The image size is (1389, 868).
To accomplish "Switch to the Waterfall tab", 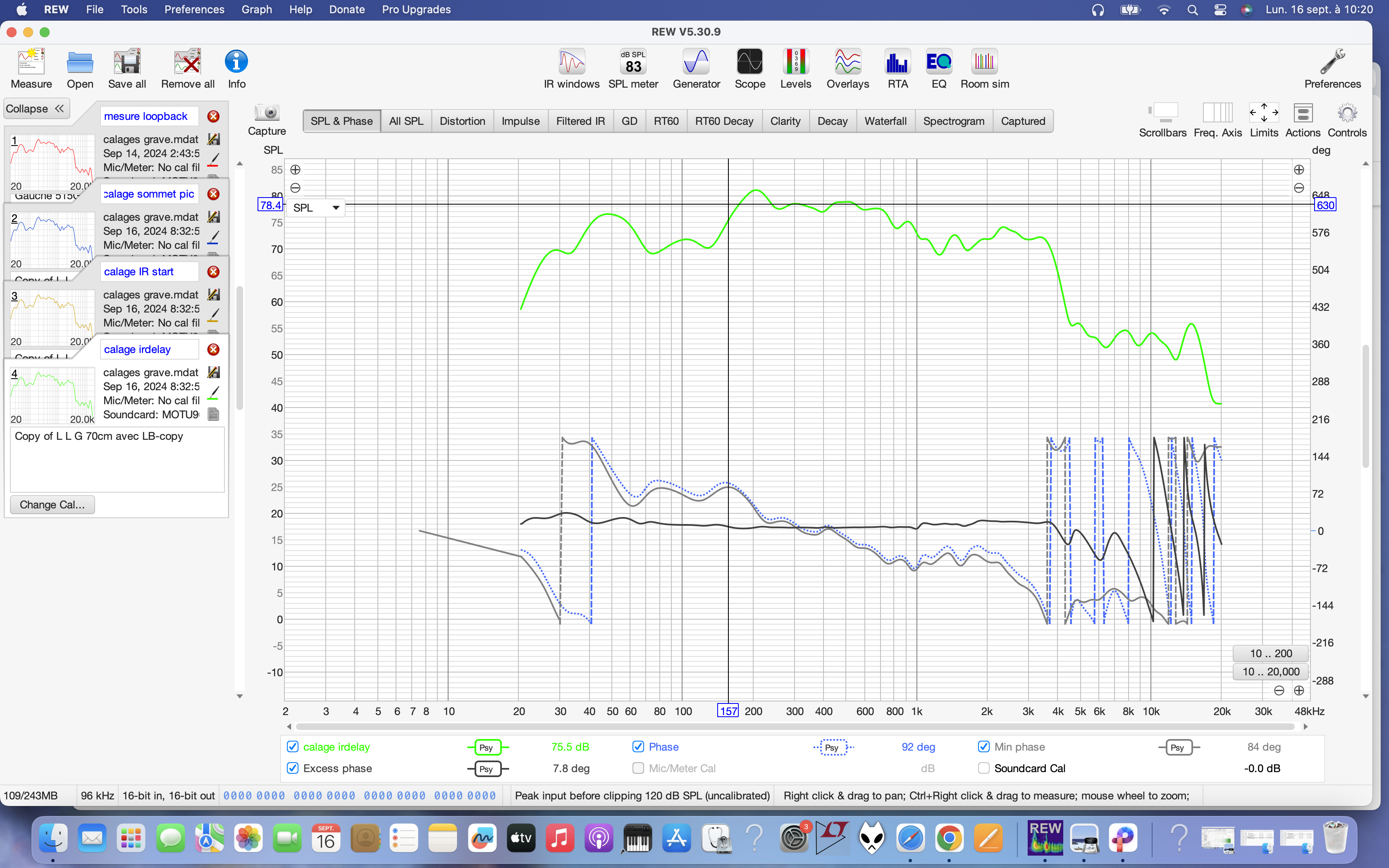I will [885, 121].
